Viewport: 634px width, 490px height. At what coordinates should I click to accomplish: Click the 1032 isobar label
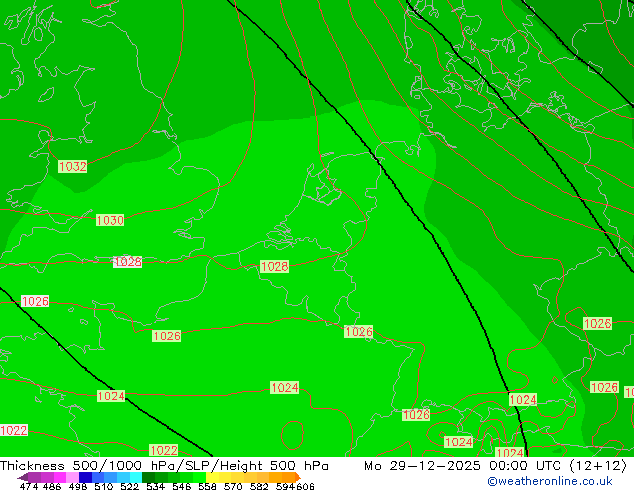click(x=72, y=167)
